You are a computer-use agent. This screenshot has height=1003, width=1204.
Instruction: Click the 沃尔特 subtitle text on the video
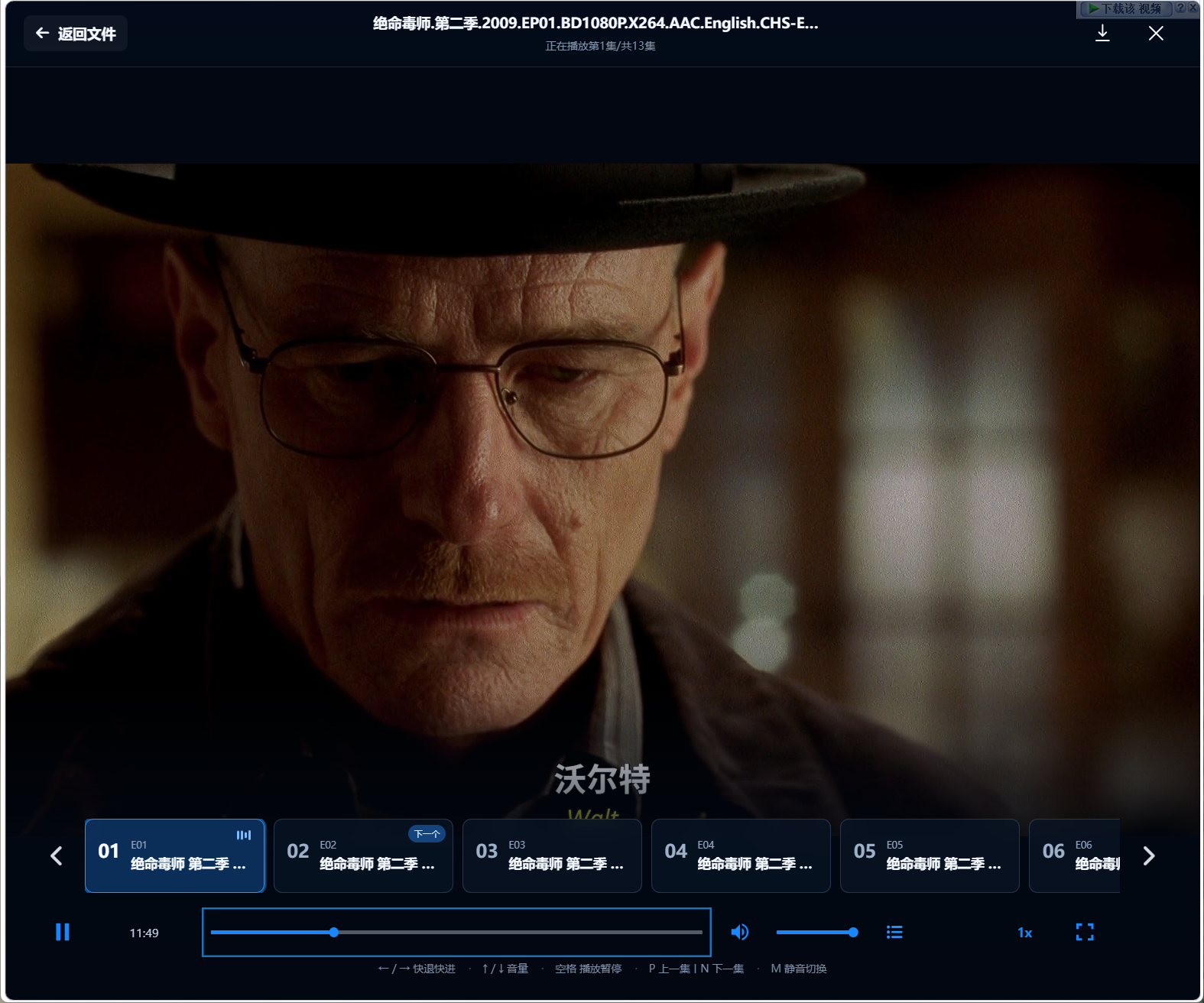pyautogui.click(x=602, y=779)
